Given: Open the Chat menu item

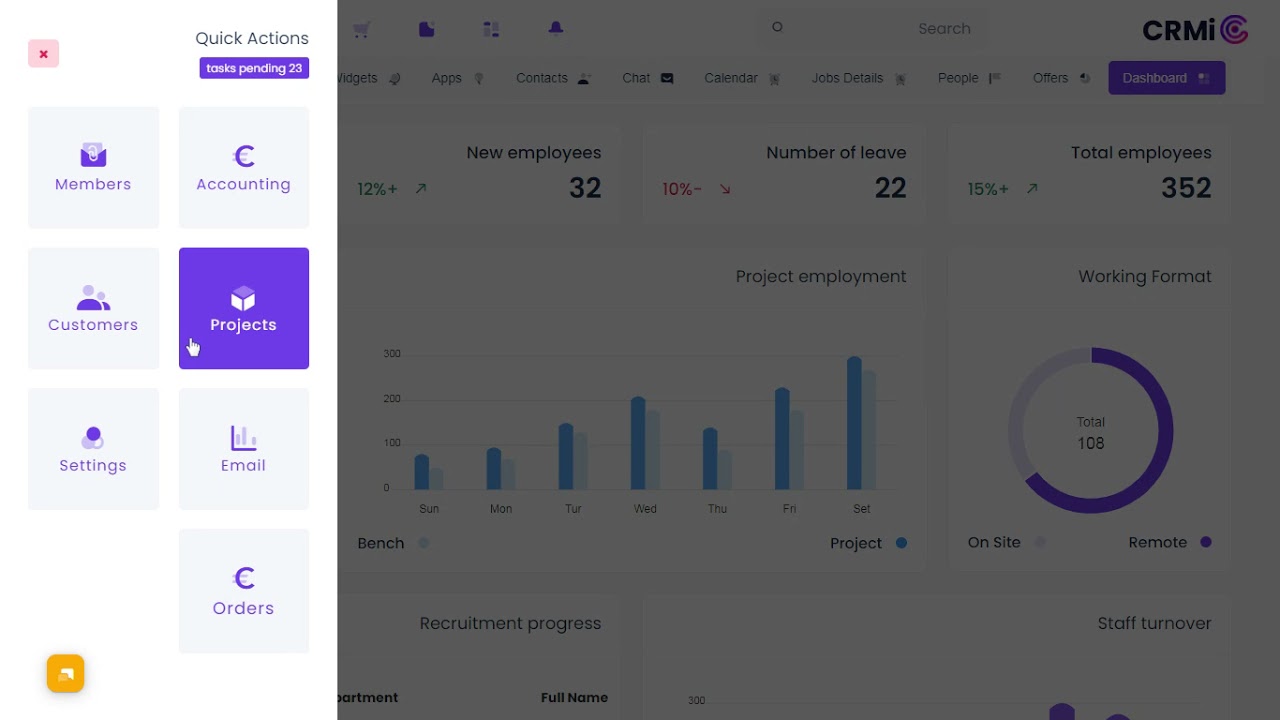Looking at the screenshot, I should pos(648,78).
